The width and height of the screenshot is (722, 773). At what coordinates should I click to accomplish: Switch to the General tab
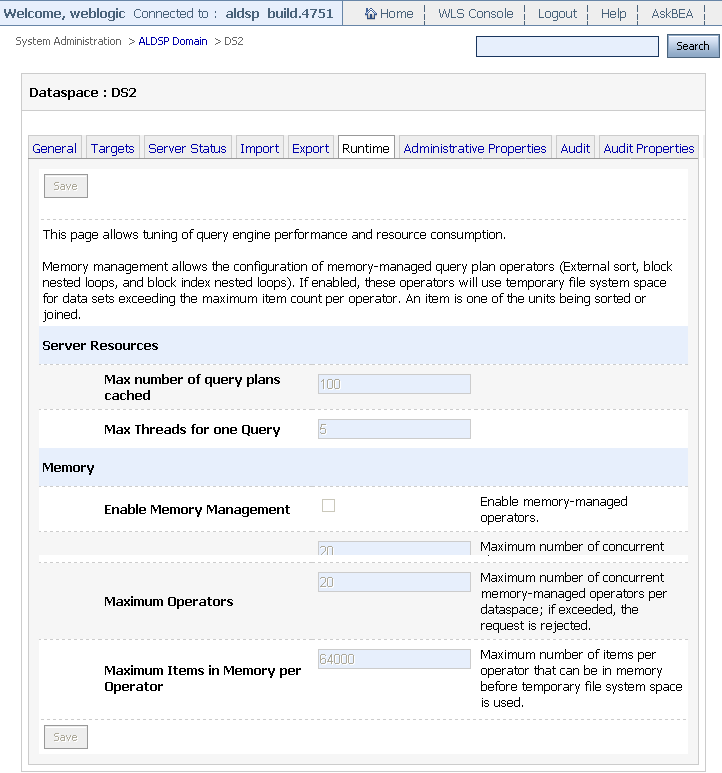[55, 148]
